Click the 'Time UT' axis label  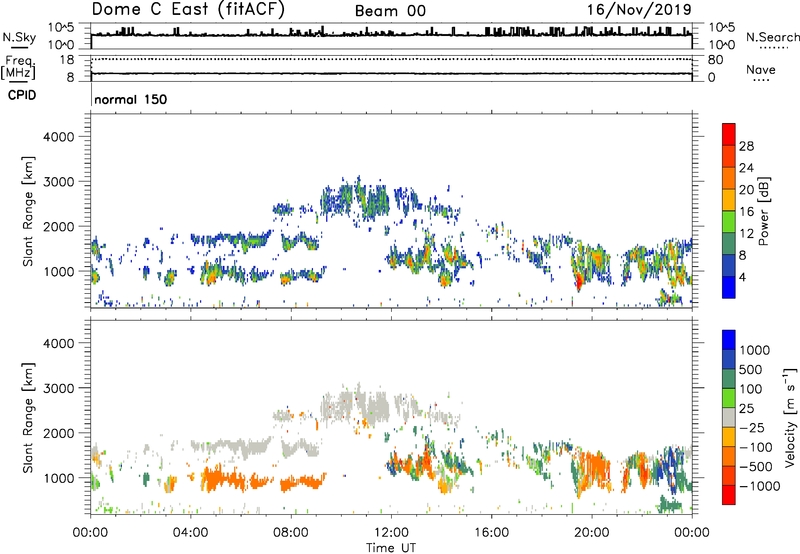click(x=391, y=548)
